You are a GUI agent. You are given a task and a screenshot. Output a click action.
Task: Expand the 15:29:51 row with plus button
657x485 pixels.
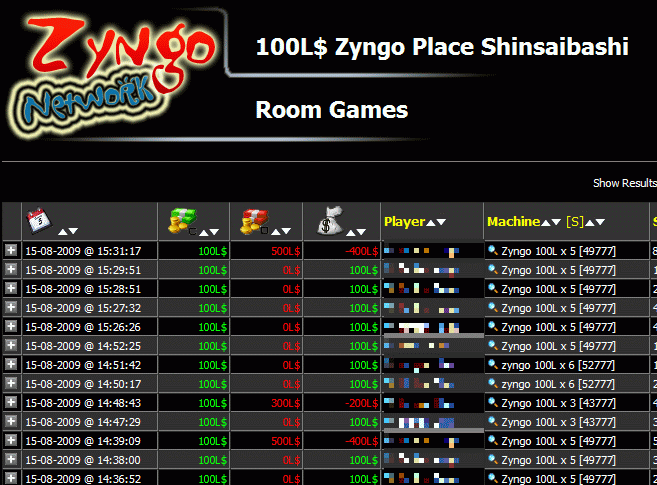(x=11, y=269)
